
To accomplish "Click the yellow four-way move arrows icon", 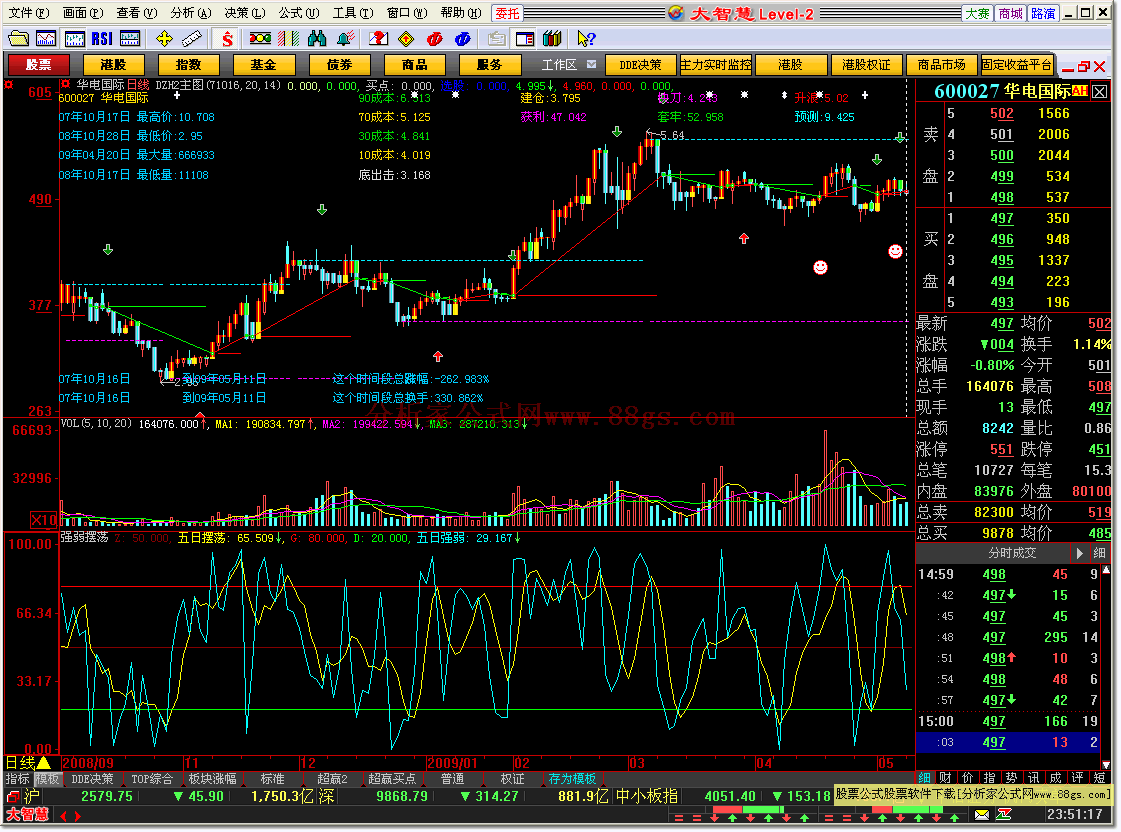I will tap(164, 39).
